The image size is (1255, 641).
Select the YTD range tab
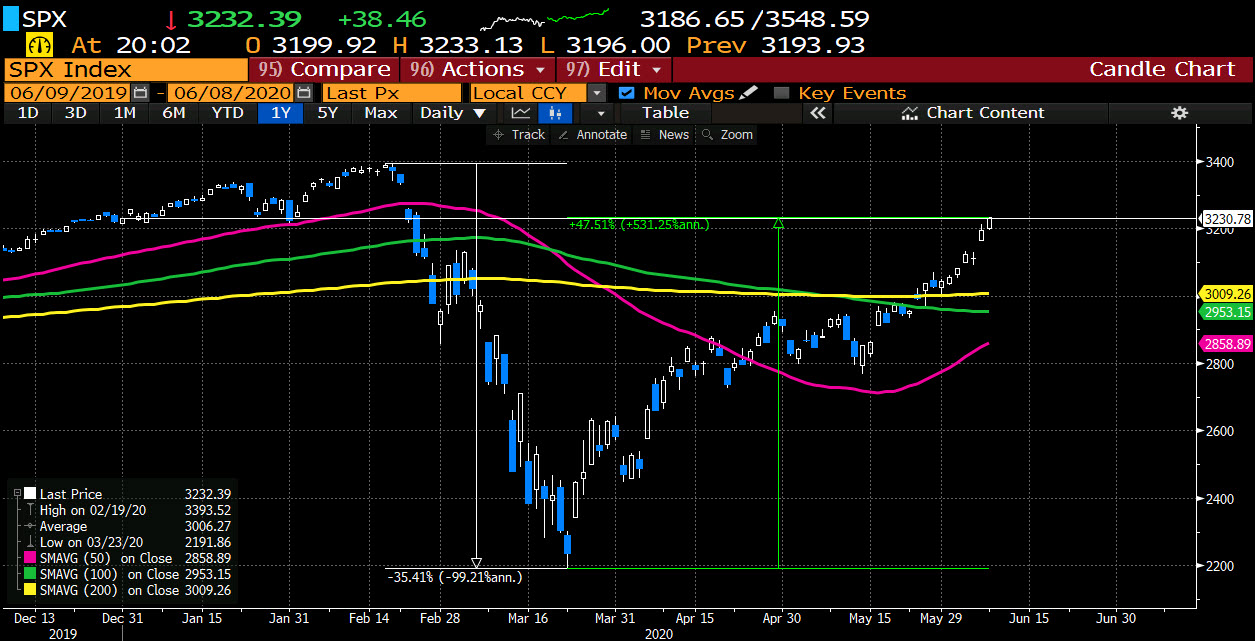click(x=228, y=113)
